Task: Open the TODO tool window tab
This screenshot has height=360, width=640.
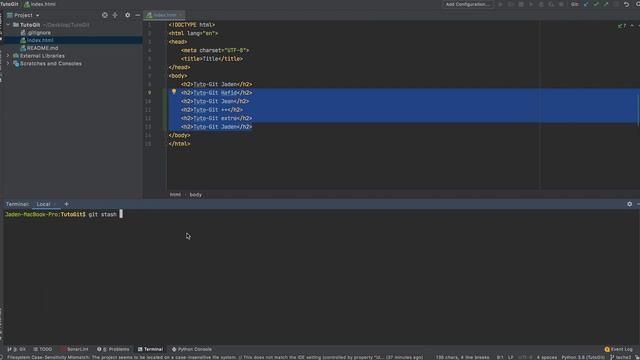Action: pyautogui.click(x=43, y=349)
